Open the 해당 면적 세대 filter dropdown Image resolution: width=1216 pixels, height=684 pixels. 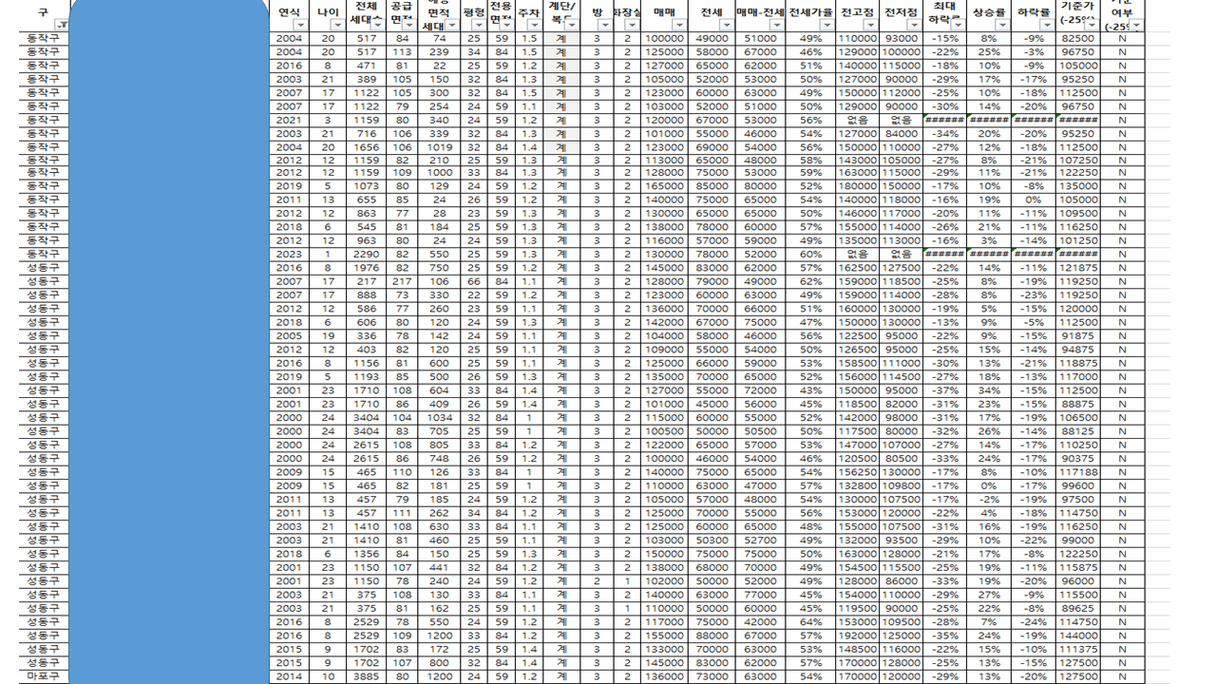click(x=452, y=25)
